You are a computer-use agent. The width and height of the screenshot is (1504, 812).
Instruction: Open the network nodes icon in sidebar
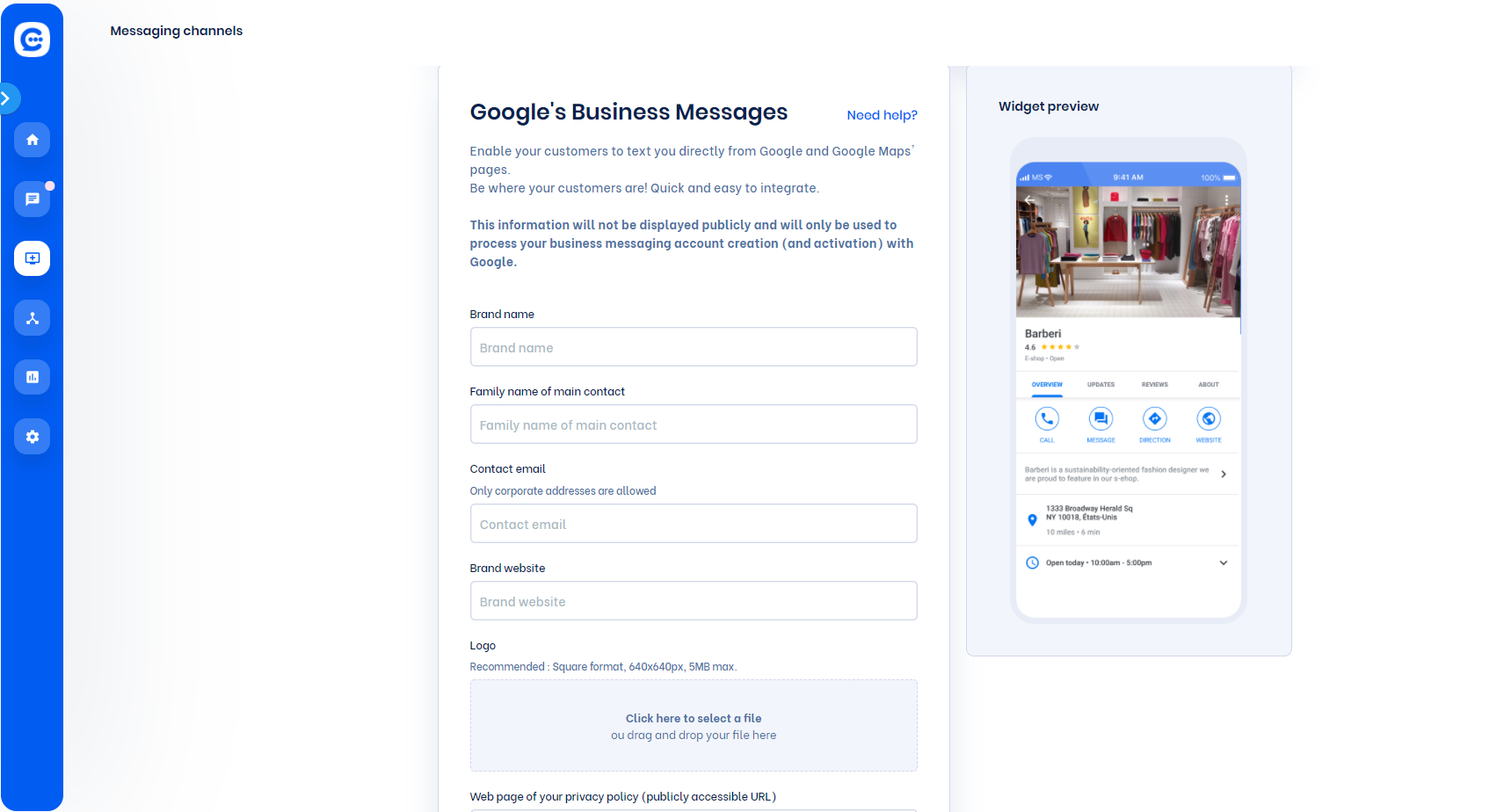(x=33, y=318)
